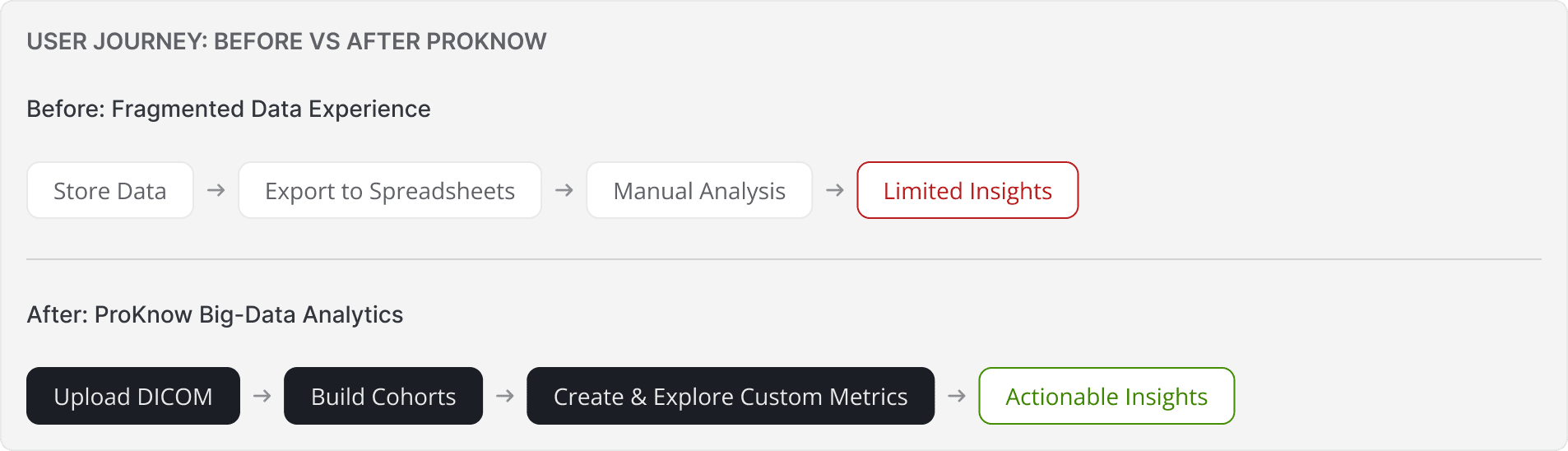Select the Export to Spreadsheets step
1568x451 pixels.
(390, 191)
